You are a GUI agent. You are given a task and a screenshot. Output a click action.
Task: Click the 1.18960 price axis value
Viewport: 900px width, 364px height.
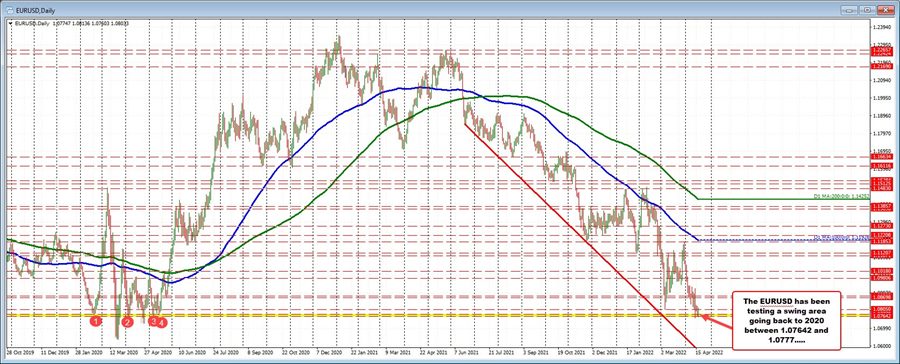click(882, 115)
